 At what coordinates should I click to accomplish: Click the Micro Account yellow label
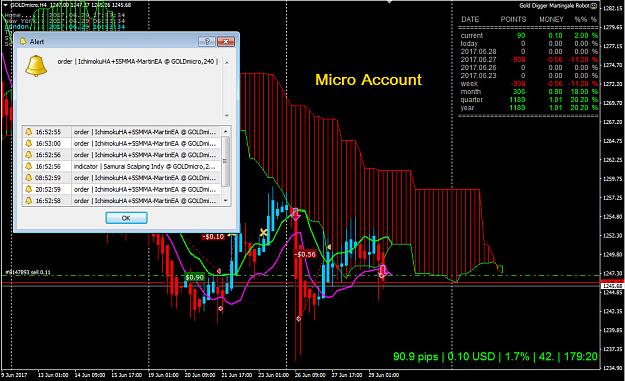368,80
